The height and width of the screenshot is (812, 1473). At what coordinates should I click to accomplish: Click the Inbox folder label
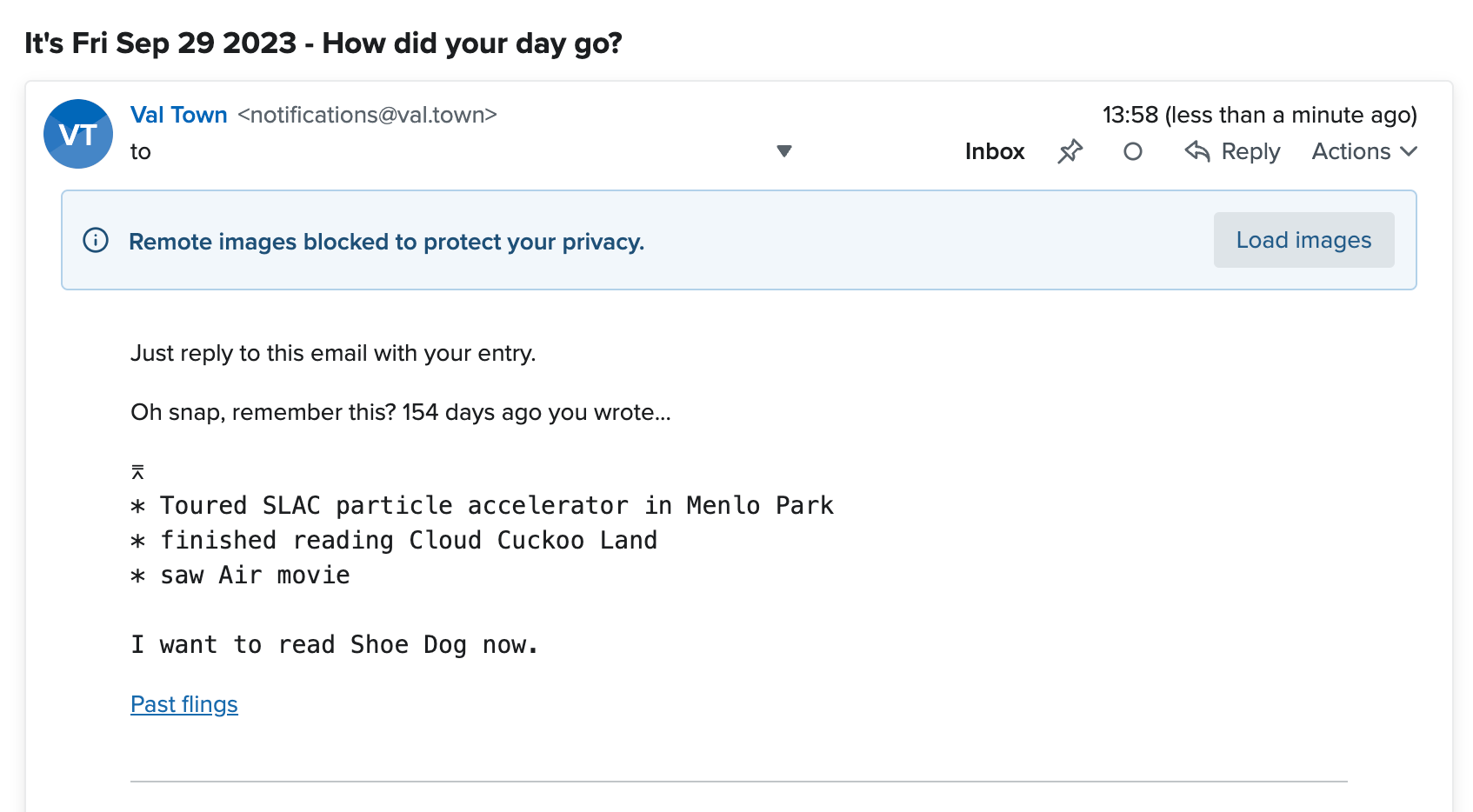(994, 151)
